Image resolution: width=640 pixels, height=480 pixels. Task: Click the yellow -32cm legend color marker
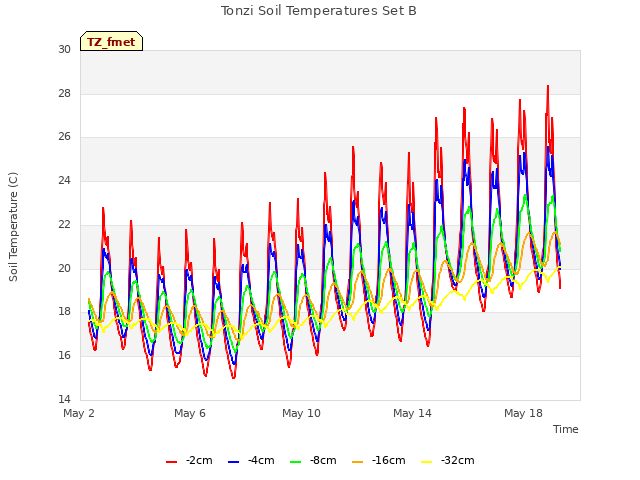(427, 462)
